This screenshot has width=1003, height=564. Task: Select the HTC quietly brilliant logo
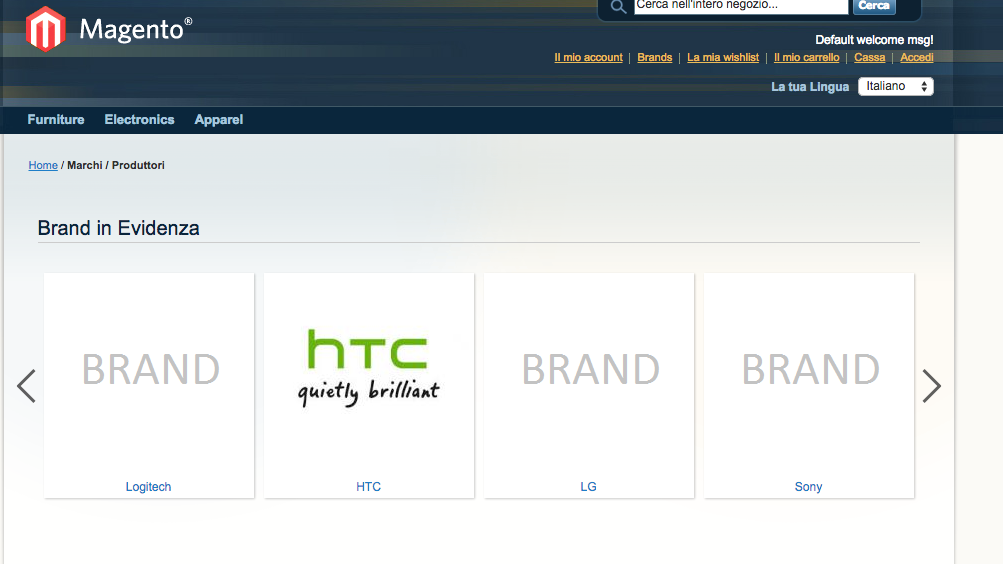tap(369, 369)
